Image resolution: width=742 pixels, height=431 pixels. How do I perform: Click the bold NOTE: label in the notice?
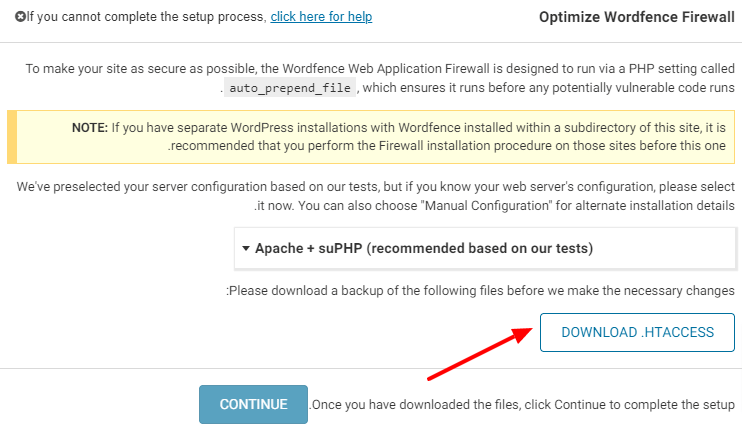point(89,128)
